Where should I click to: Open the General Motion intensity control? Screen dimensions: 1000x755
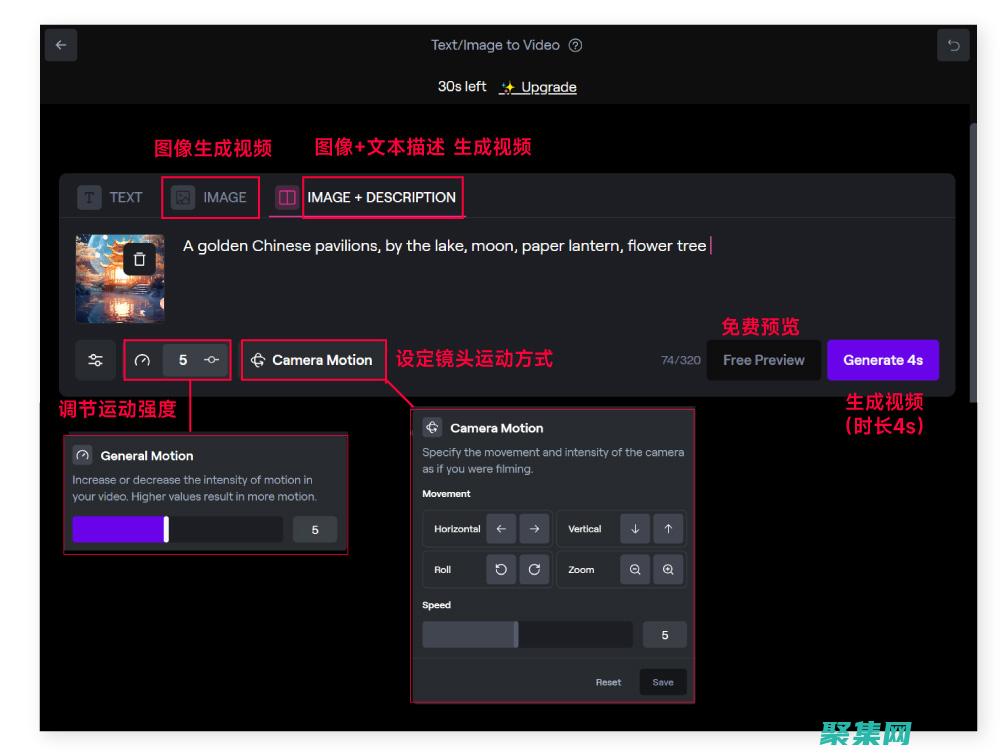tap(177, 360)
